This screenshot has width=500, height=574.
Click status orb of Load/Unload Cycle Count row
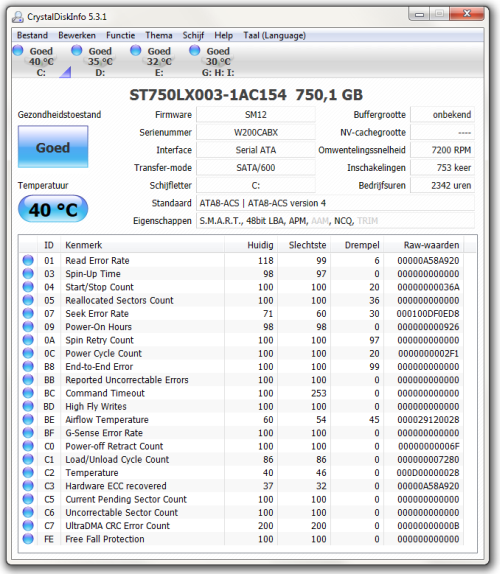pos(28,459)
